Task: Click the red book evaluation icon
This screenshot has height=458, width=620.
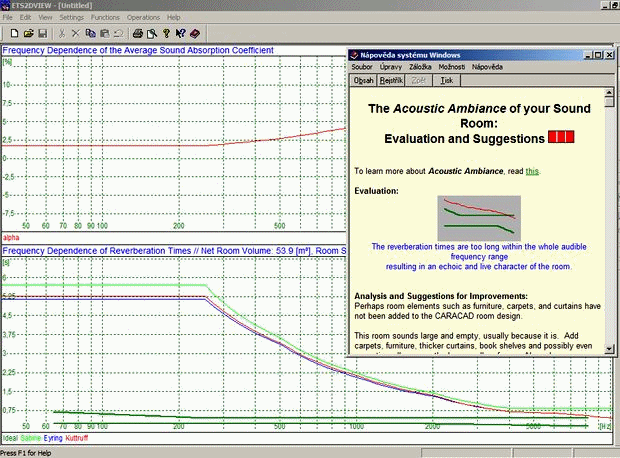Action: (195, 34)
